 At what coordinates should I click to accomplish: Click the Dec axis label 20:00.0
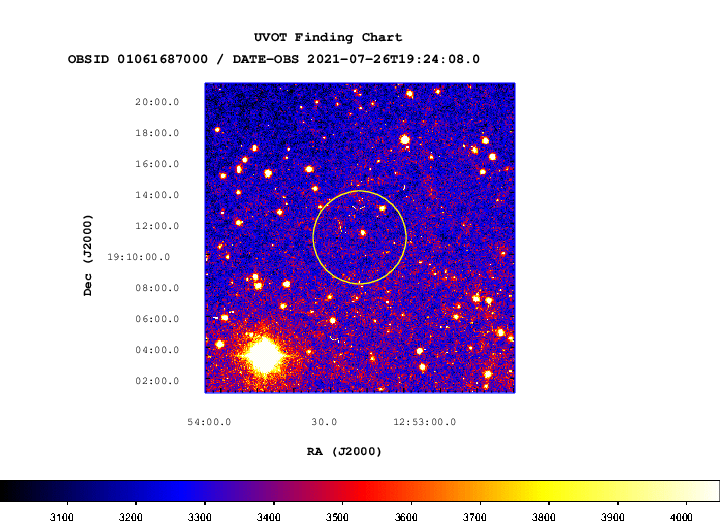click(157, 102)
